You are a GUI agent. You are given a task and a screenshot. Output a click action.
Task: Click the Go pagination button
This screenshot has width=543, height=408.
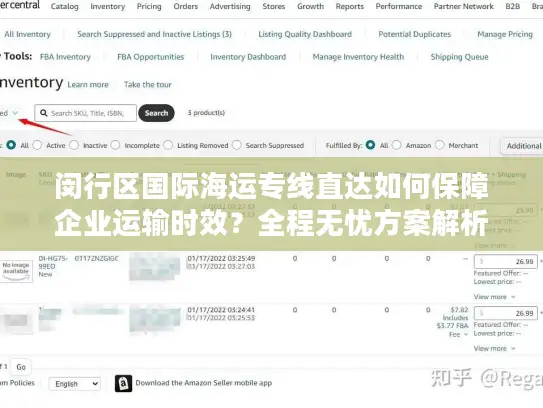point(21,367)
